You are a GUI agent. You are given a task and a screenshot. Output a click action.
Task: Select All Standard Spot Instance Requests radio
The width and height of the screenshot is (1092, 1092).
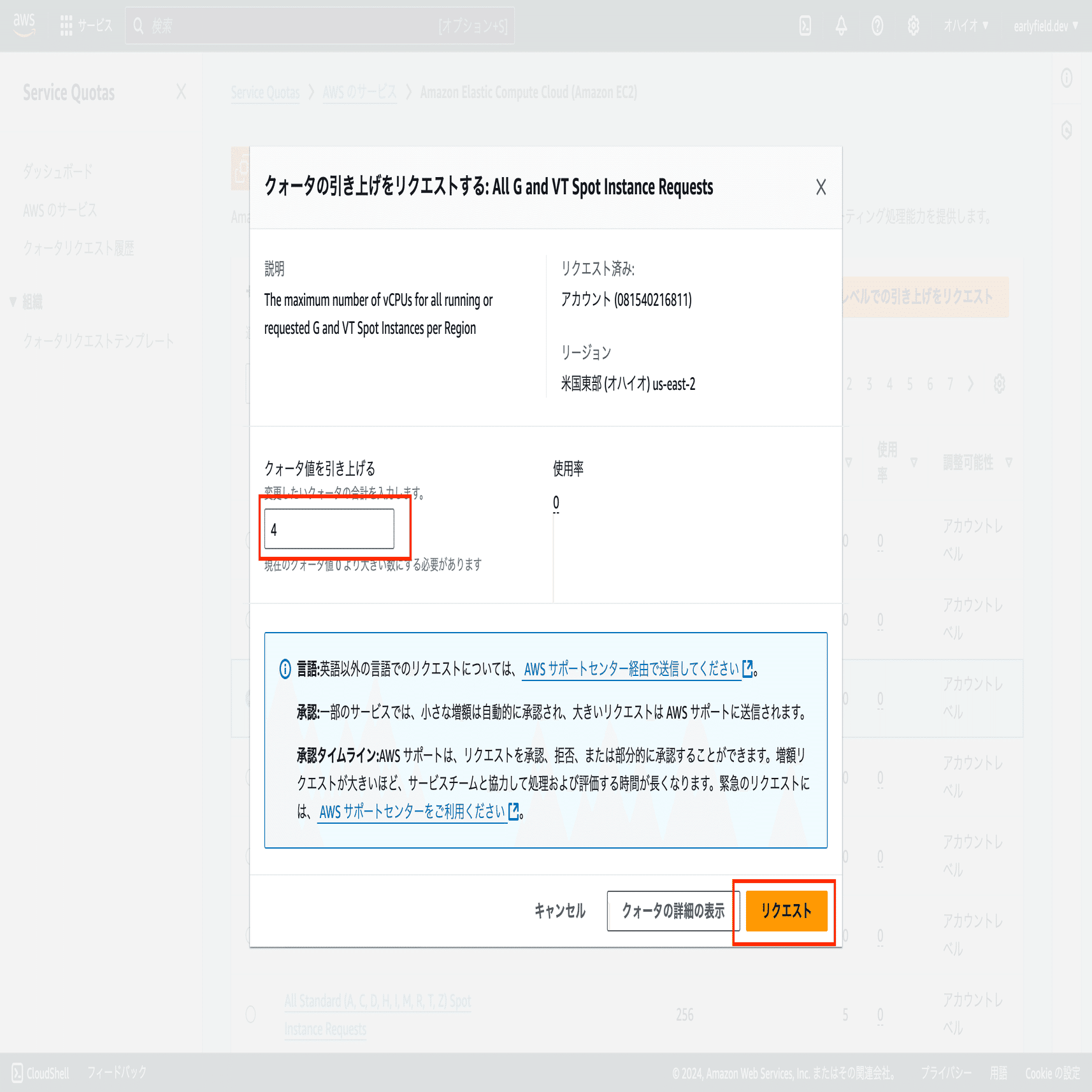click(x=250, y=1014)
